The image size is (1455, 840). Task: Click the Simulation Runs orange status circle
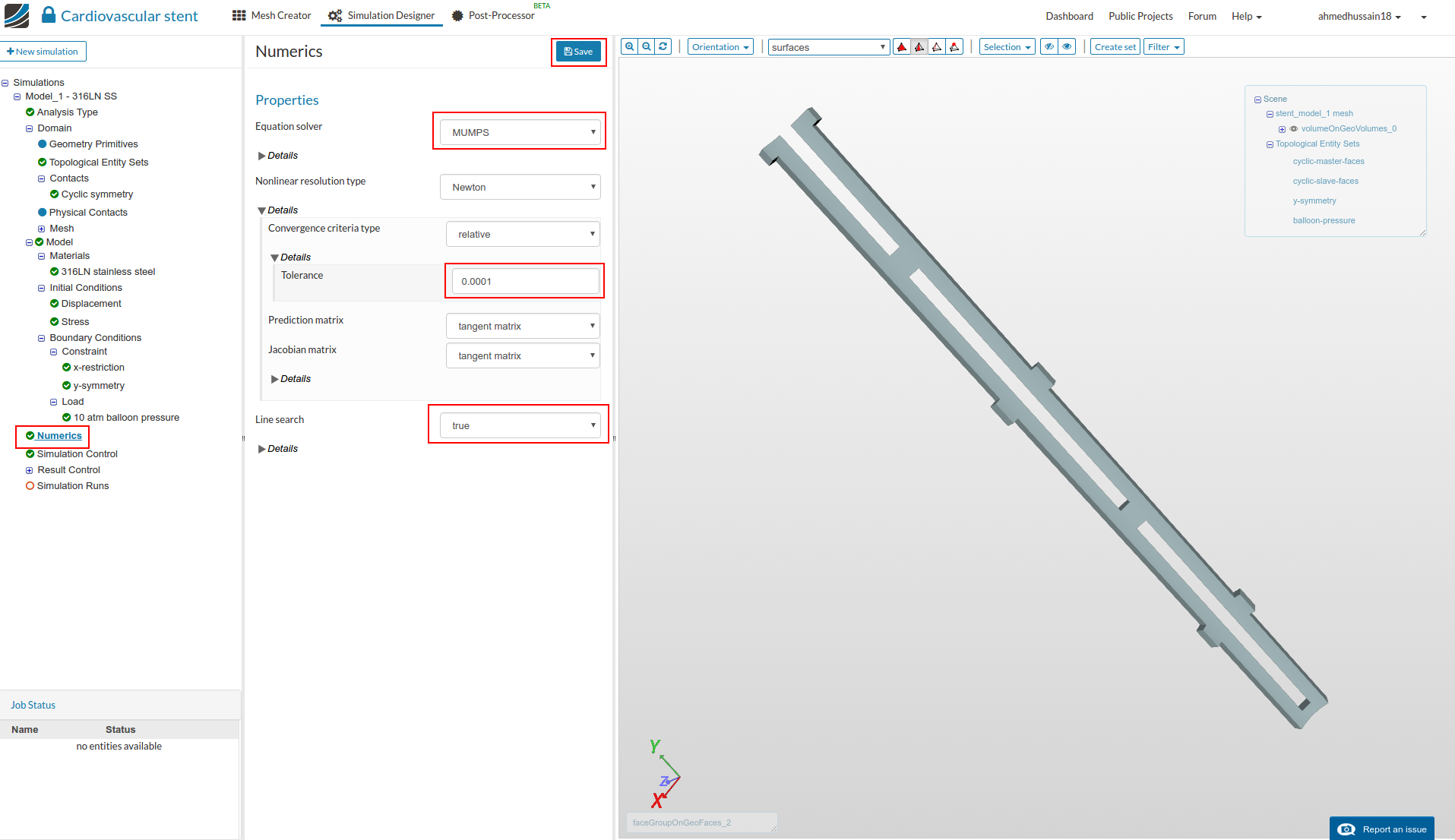click(30, 486)
